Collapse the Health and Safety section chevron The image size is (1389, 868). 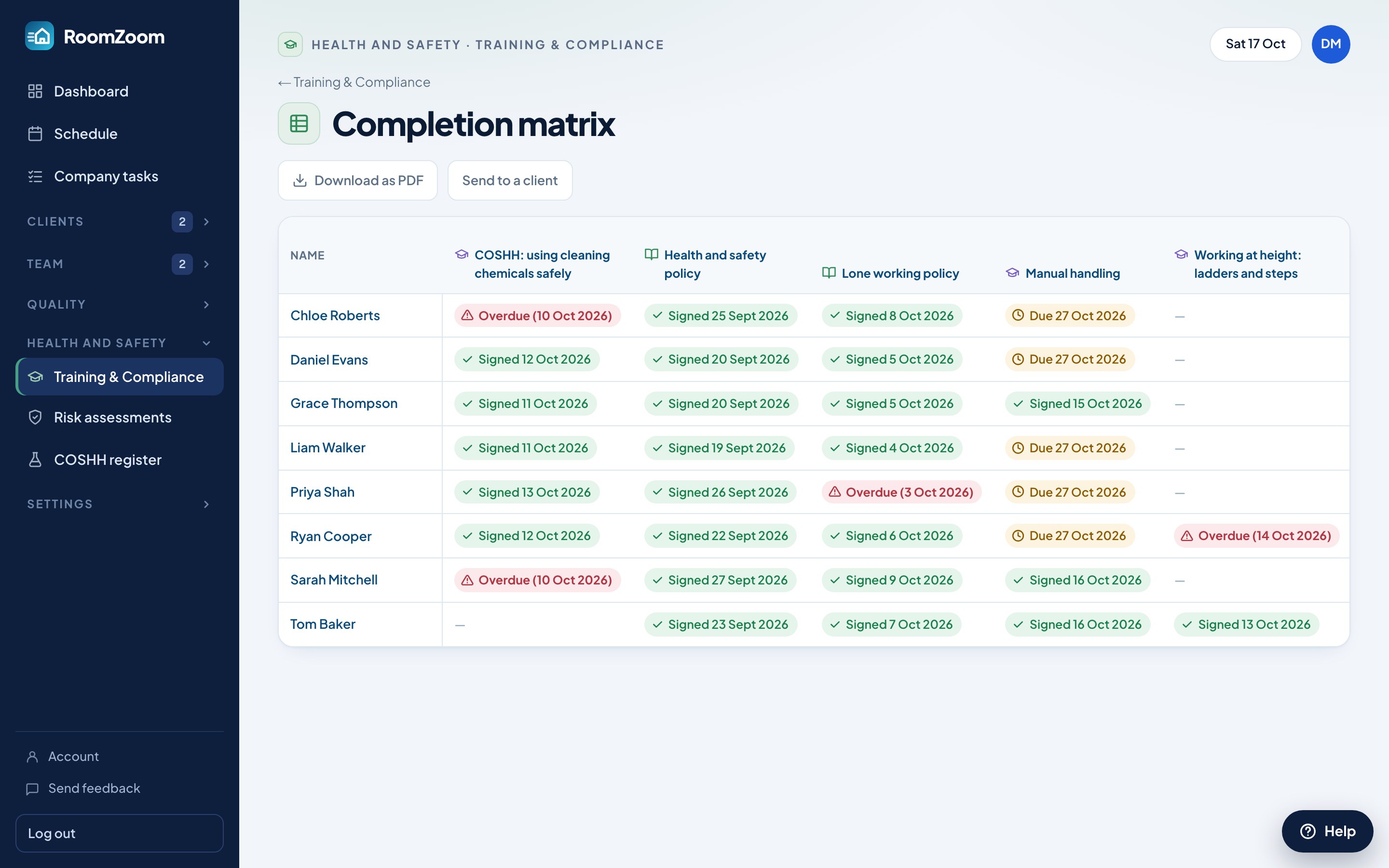click(206, 343)
